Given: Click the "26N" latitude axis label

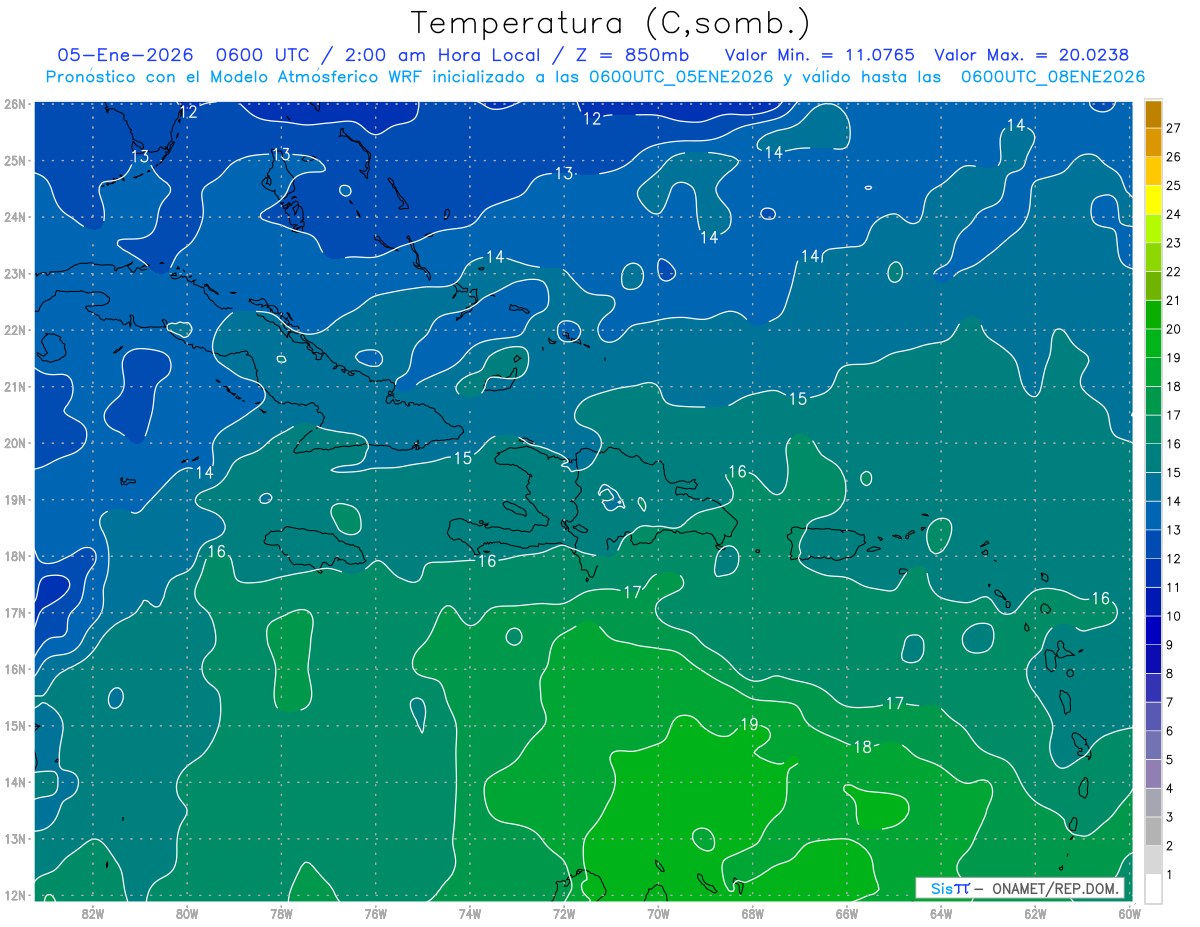Looking at the screenshot, I should tap(15, 103).
